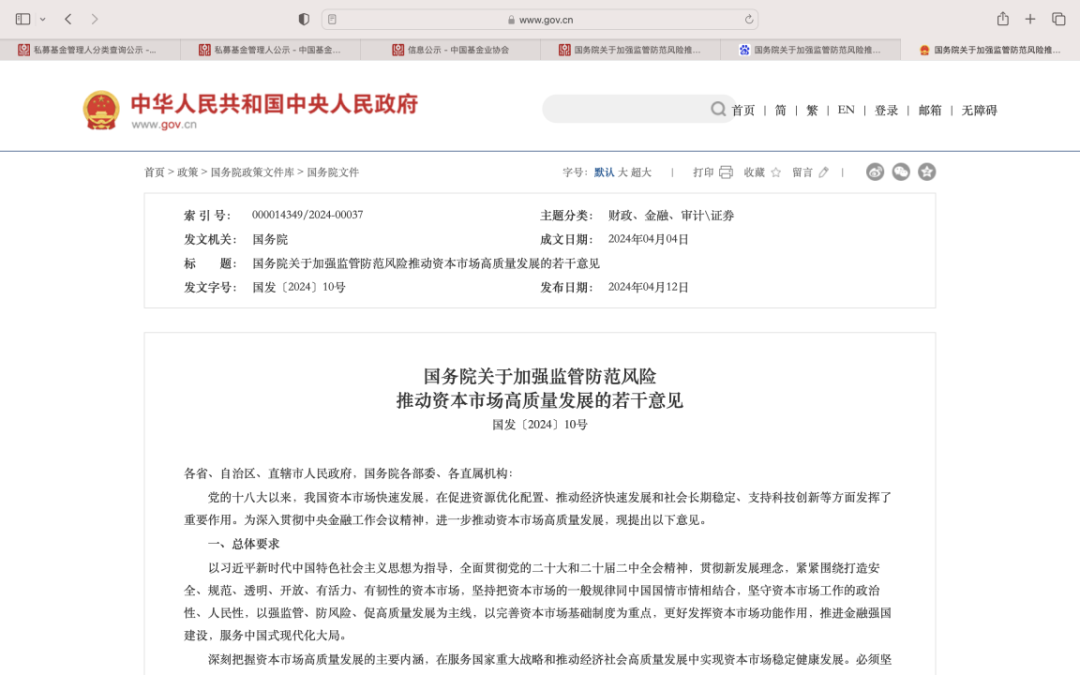Open the 登录 login link

(886, 110)
